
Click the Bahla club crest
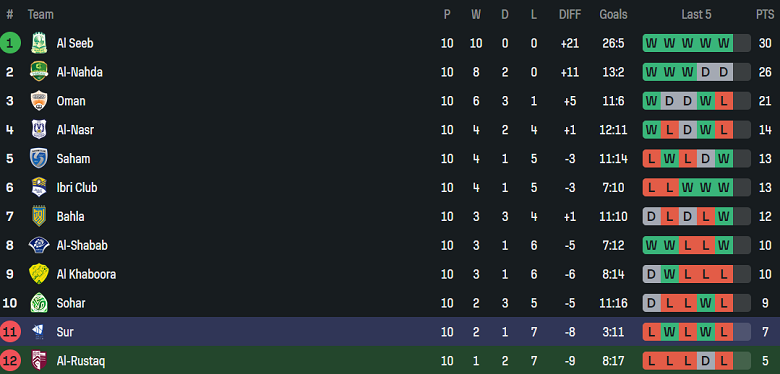click(x=39, y=216)
